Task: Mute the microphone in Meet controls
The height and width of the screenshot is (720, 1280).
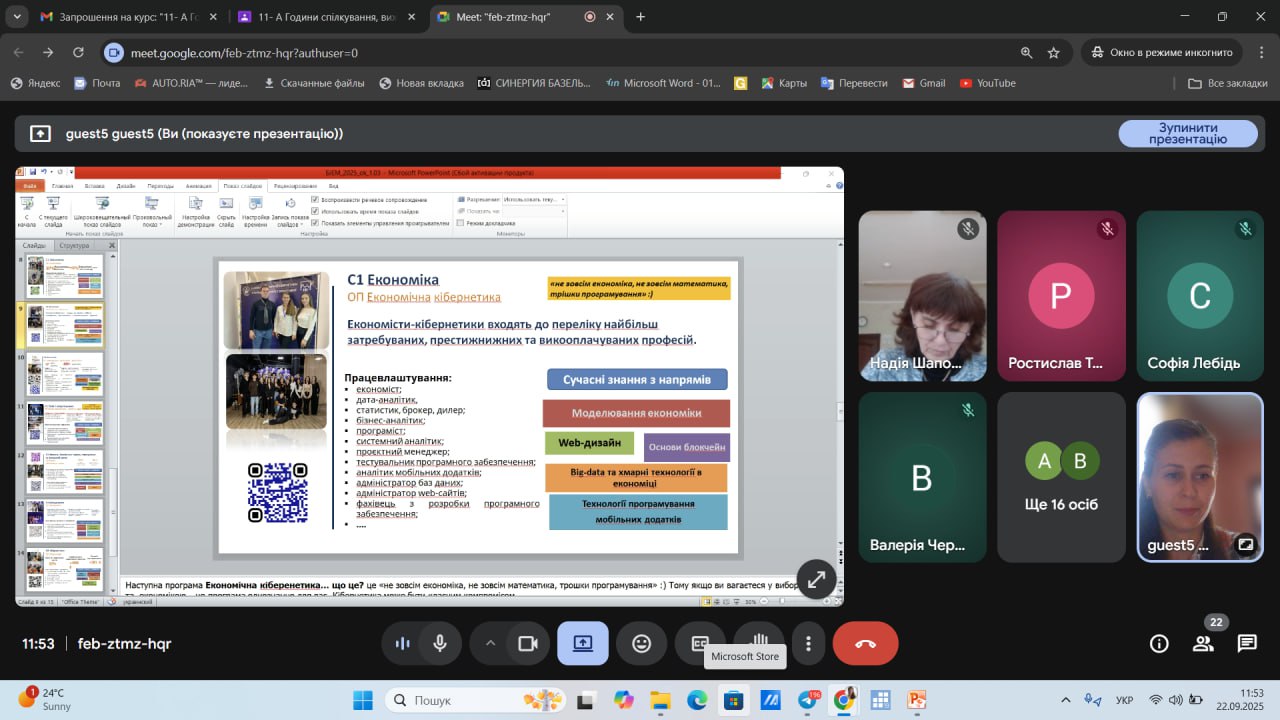Action: click(x=439, y=644)
